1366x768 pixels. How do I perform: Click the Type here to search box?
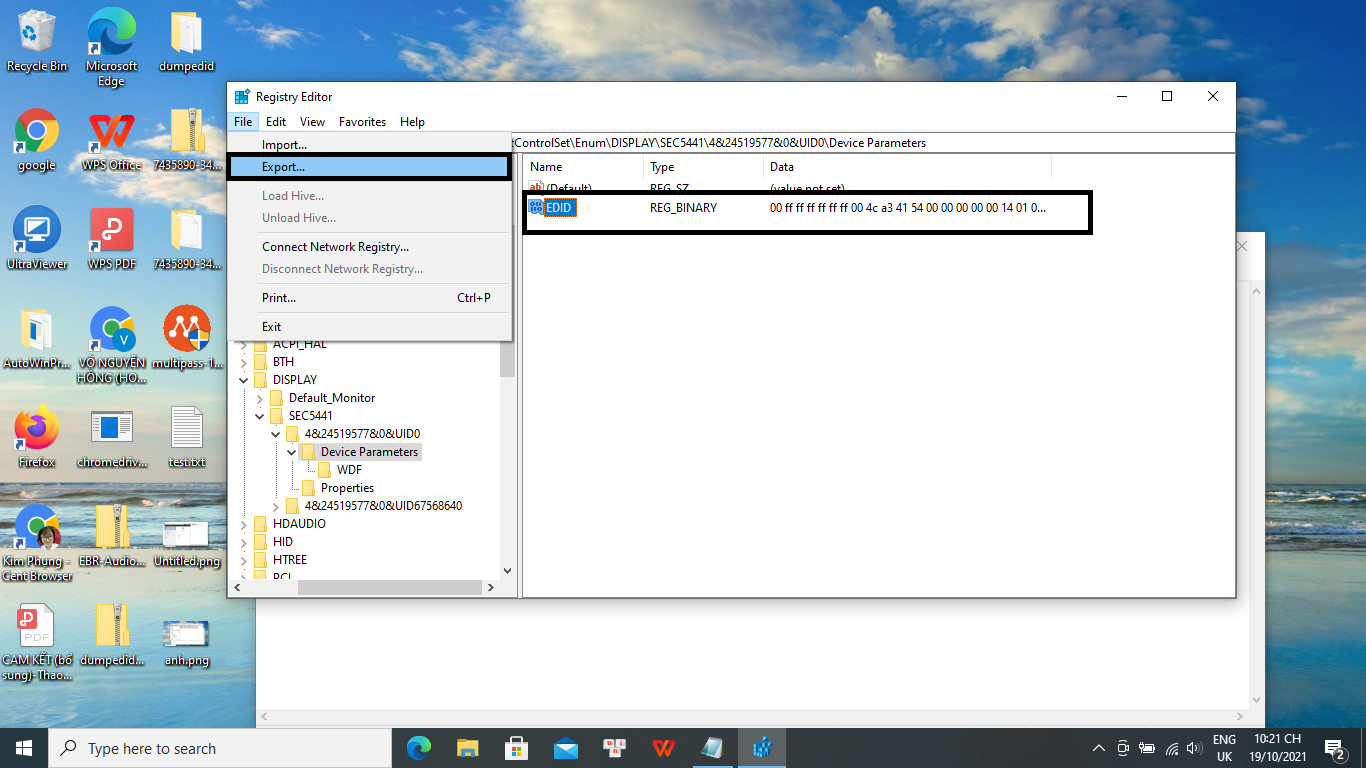click(220, 748)
